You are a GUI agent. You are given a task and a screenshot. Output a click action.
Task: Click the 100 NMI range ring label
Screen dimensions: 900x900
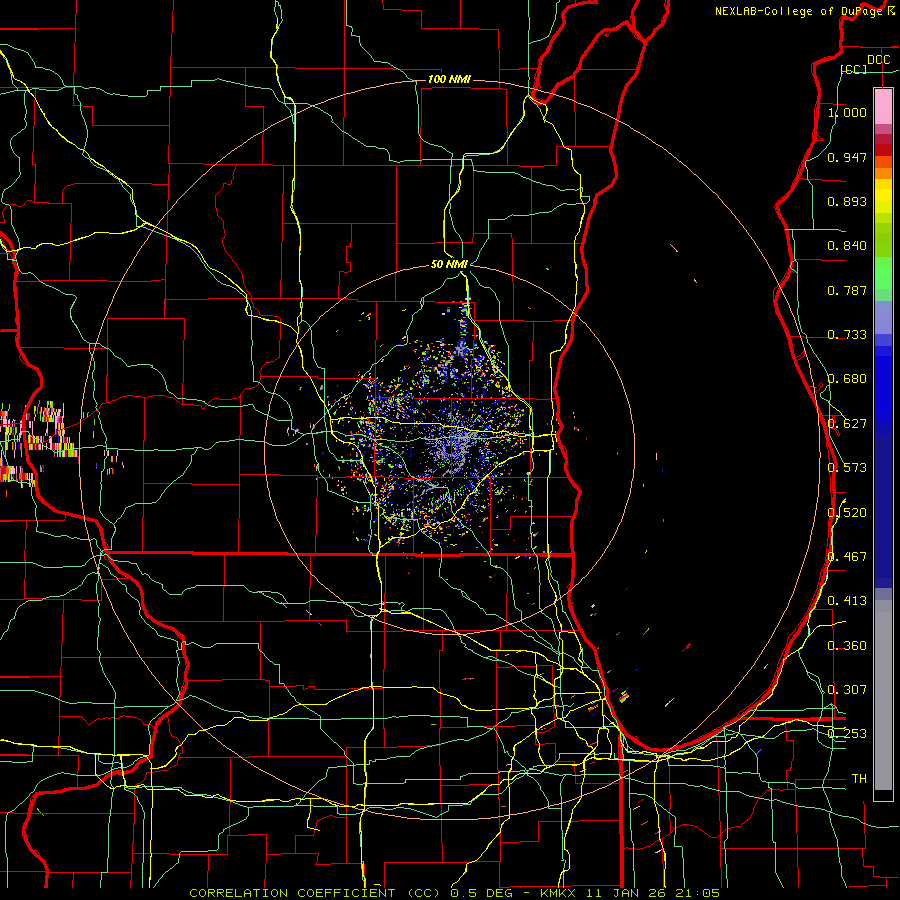pos(449,79)
